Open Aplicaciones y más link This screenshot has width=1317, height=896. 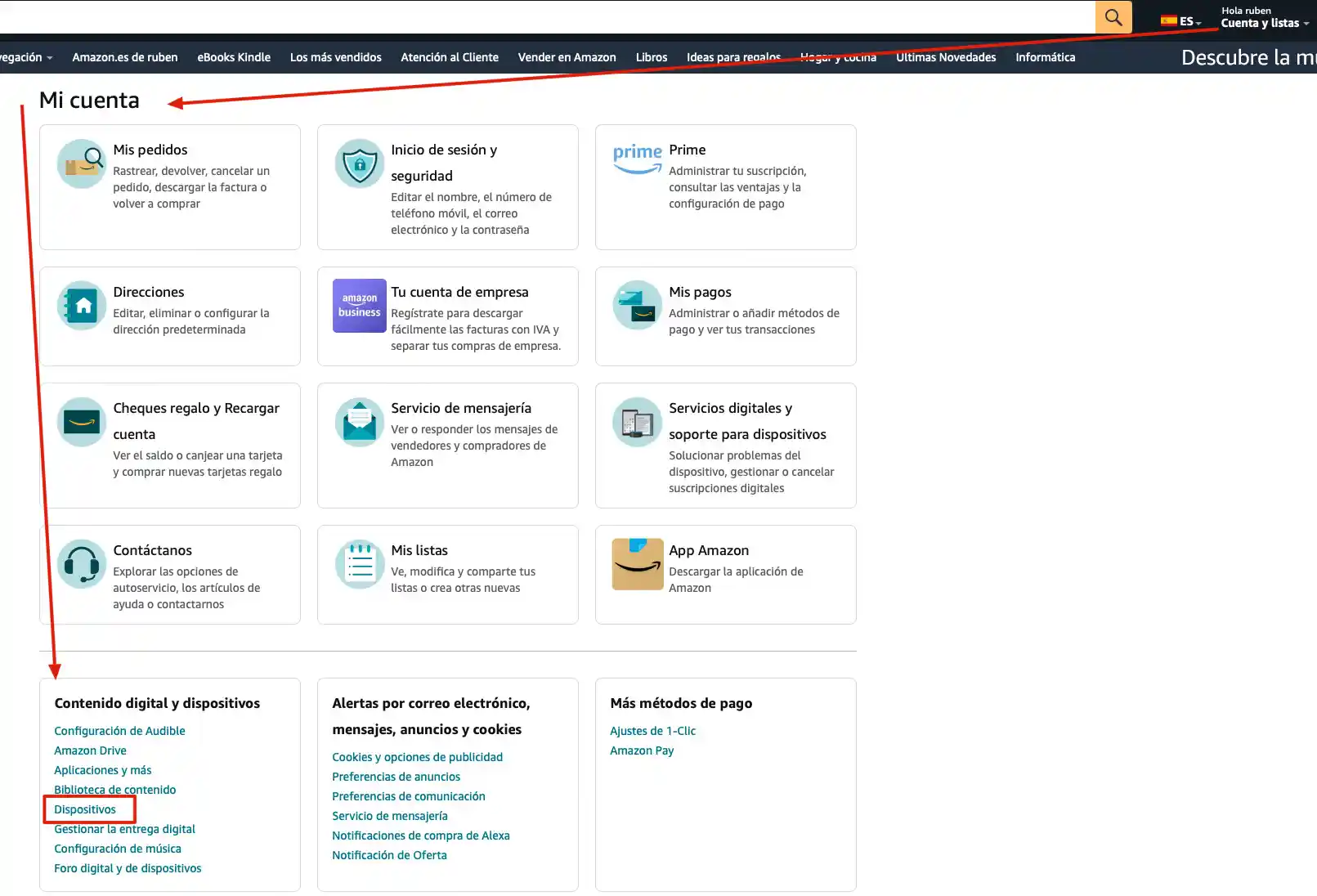tap(103, 770)
